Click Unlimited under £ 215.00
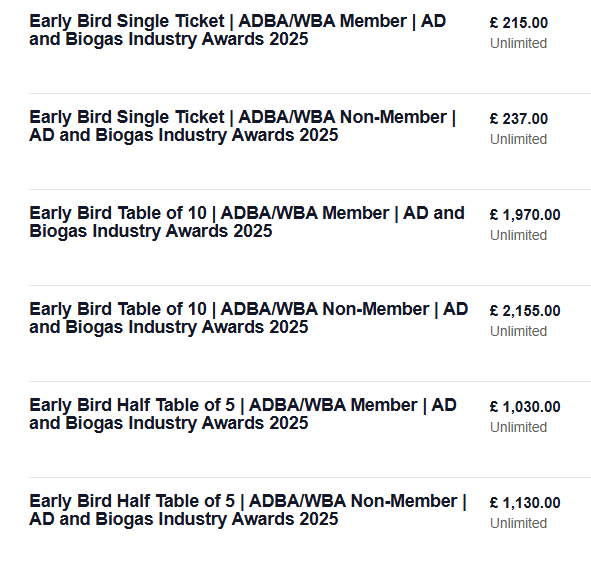This screenshot has width=591, height=565. pyautogui.click(x=518, y=43)
